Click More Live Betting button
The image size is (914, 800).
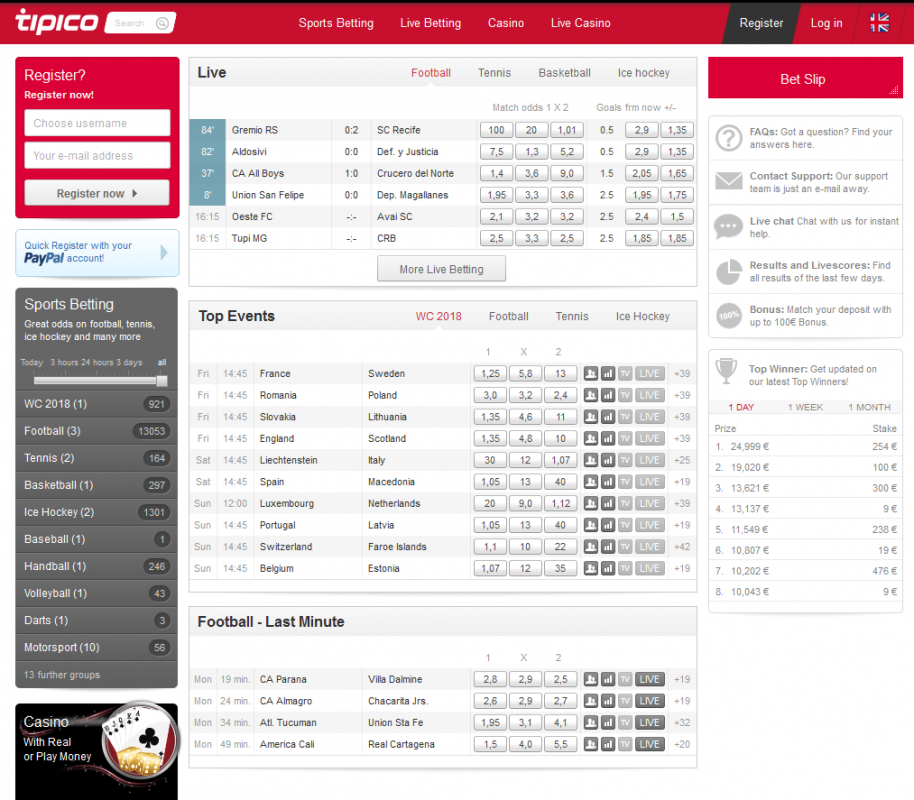click(x=441, y=269)
